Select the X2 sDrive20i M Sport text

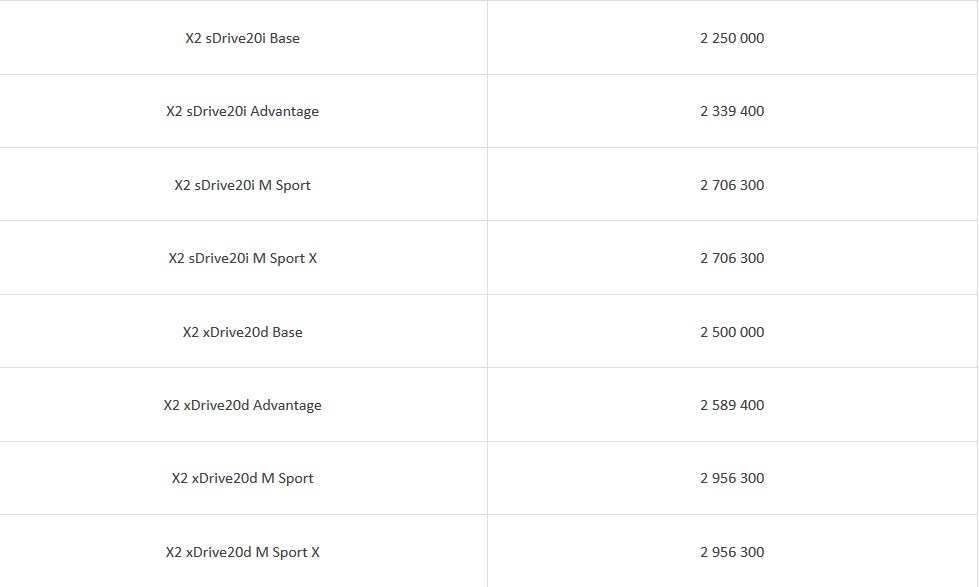click(x=242, y=185)
